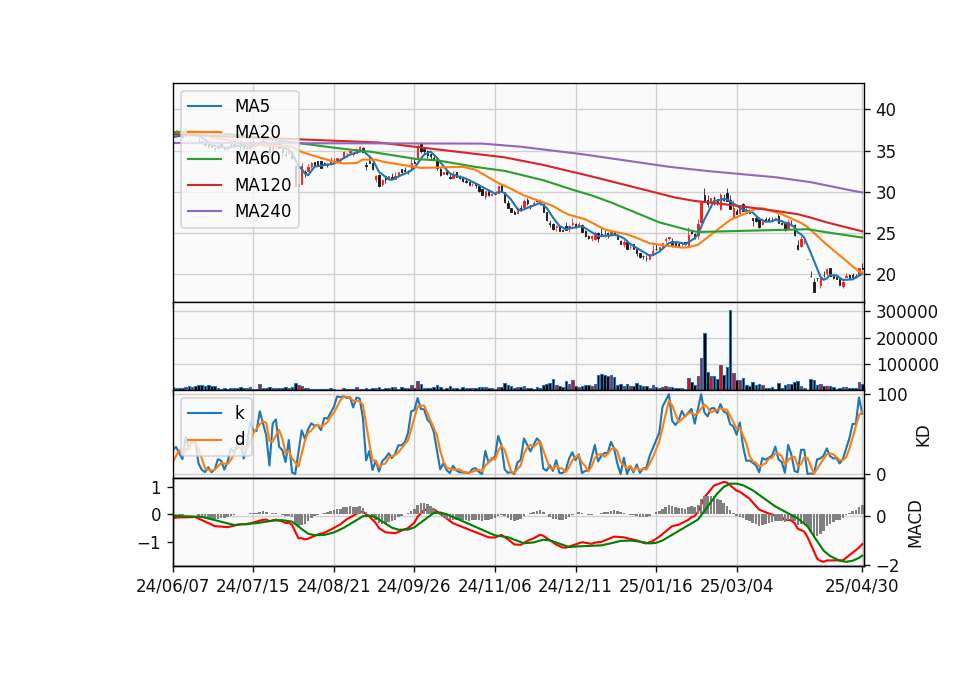Click the 24/09/26 date axis label

pyautogui.click(x=414, y=587)
